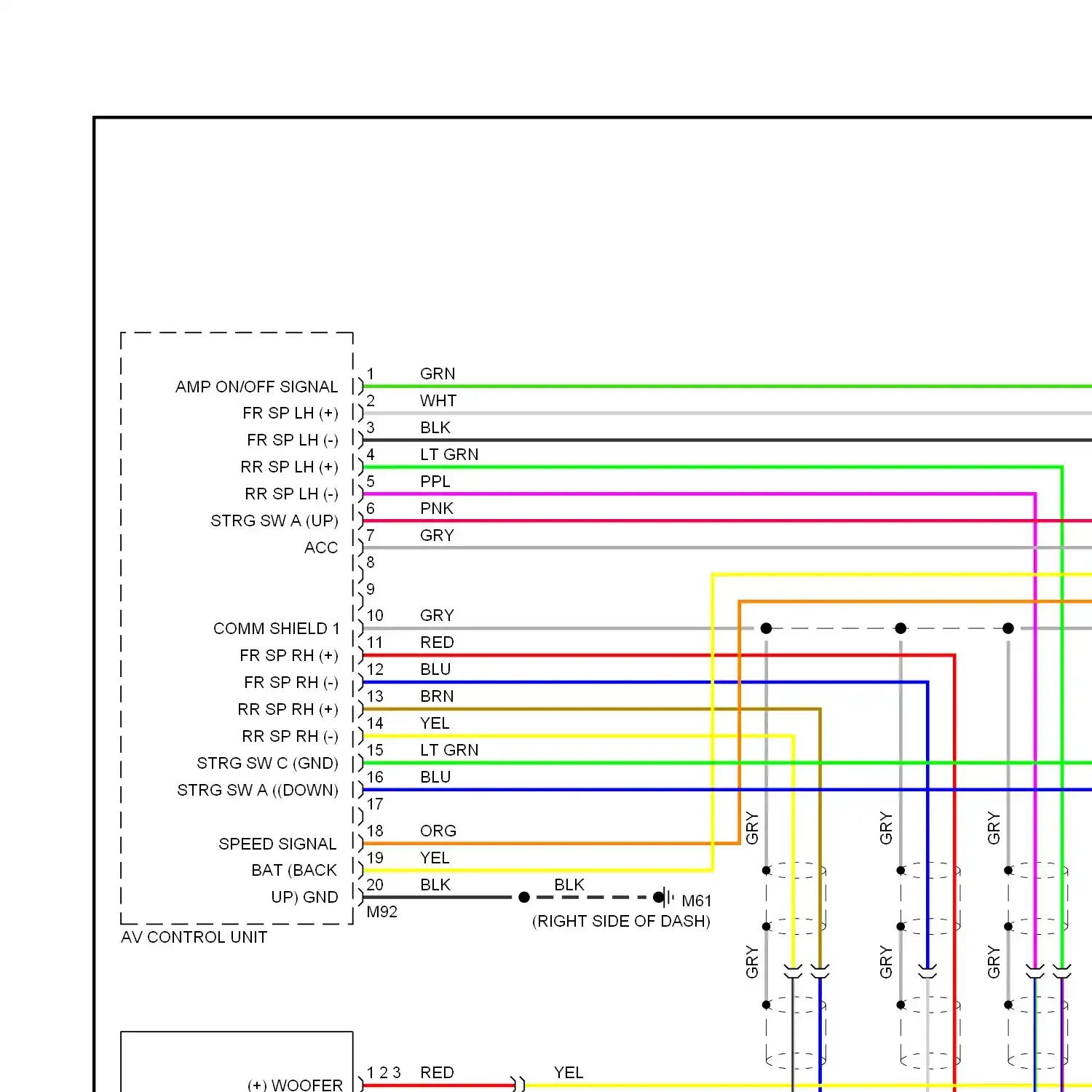Image resolution: width=1092 pixels, height=1092 pixels.
Task: Select the FR SP LH (+) label
Action: point(290,414)
